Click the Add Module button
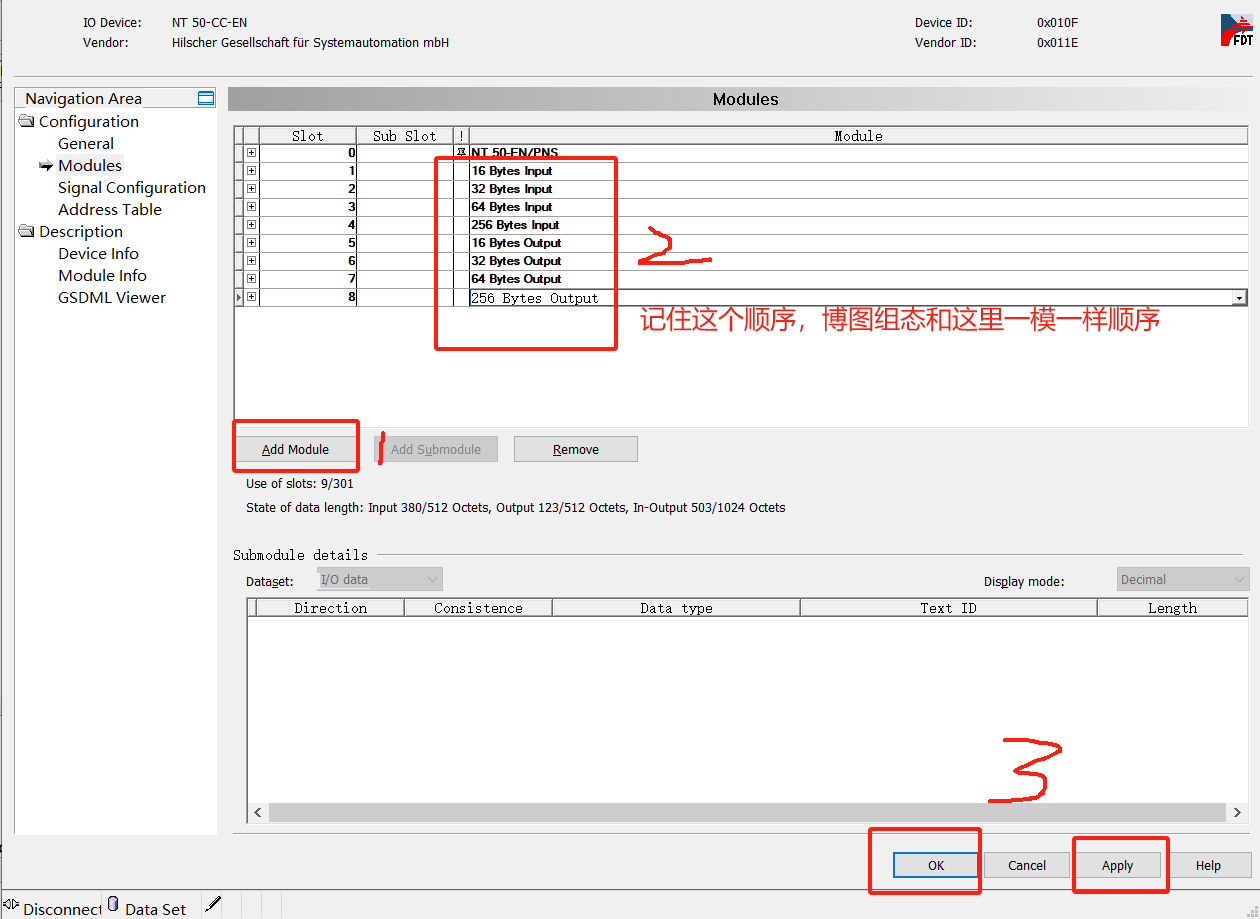This screenshot has width=1260, height=919. pyautogui.click(x=295, y=449)
